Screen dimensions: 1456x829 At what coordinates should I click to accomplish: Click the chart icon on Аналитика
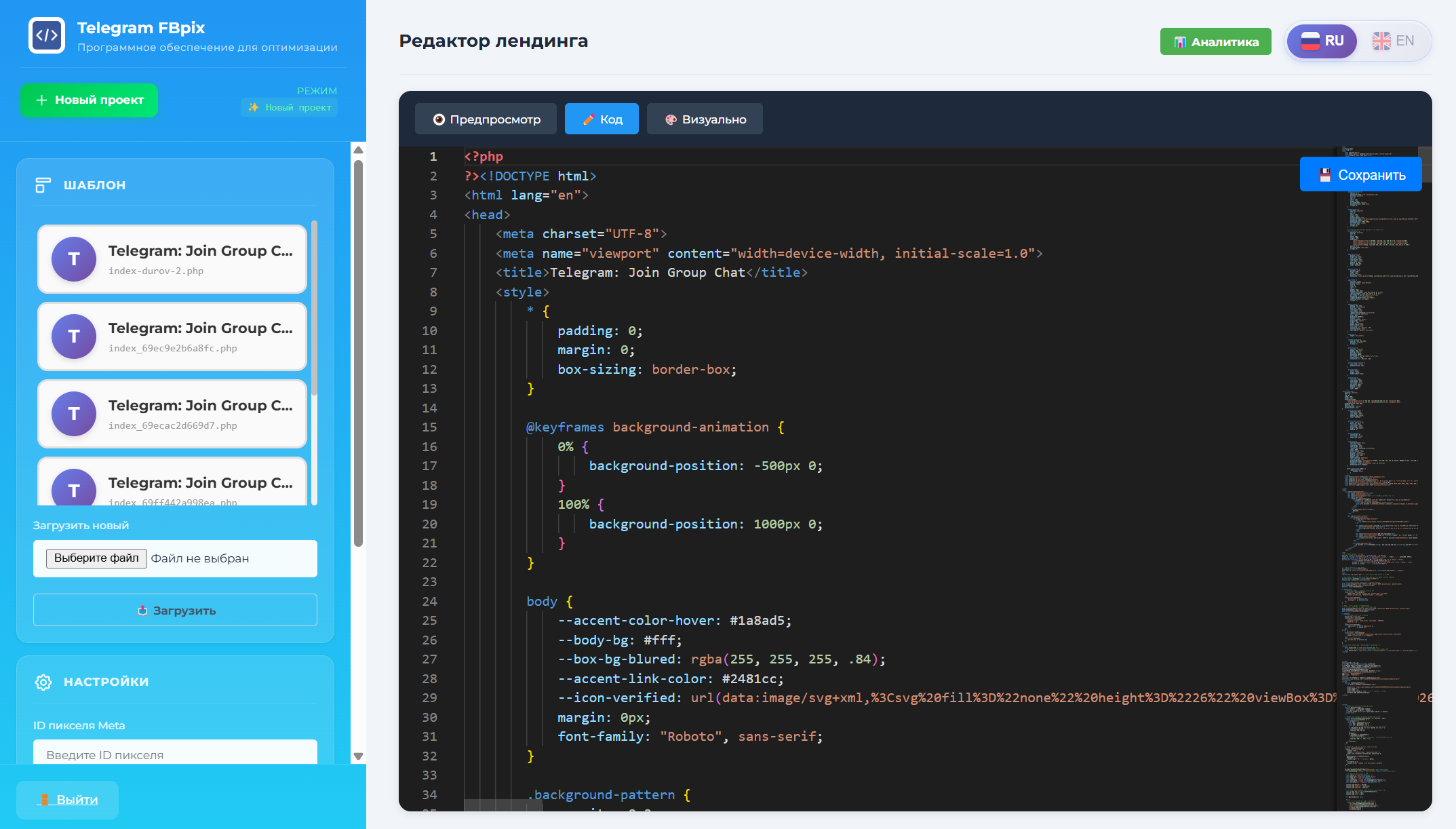[x=1180, y=42]
